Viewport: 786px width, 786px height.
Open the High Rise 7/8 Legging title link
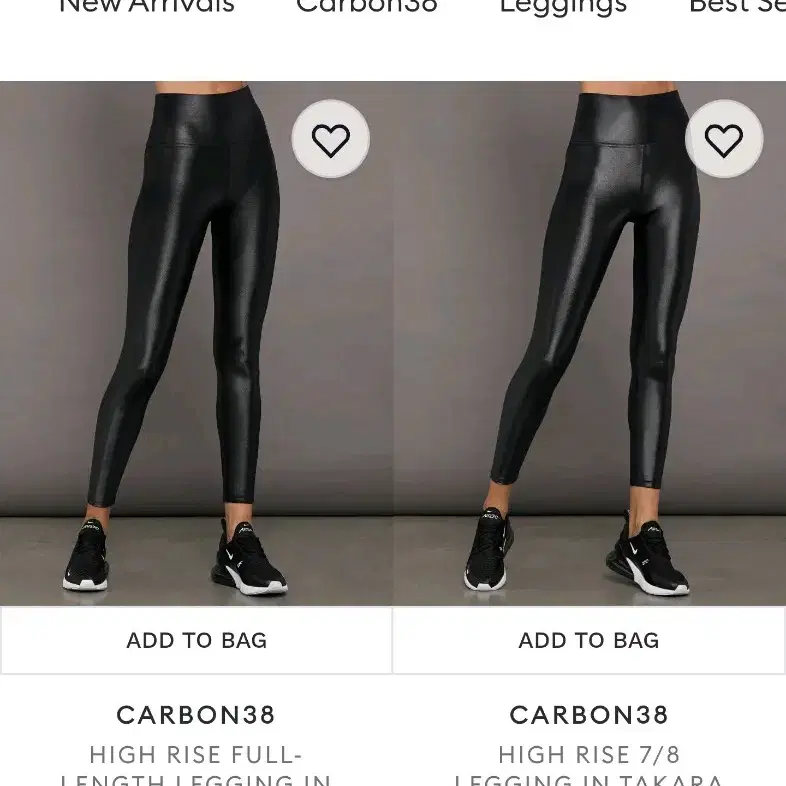[589, 765]
